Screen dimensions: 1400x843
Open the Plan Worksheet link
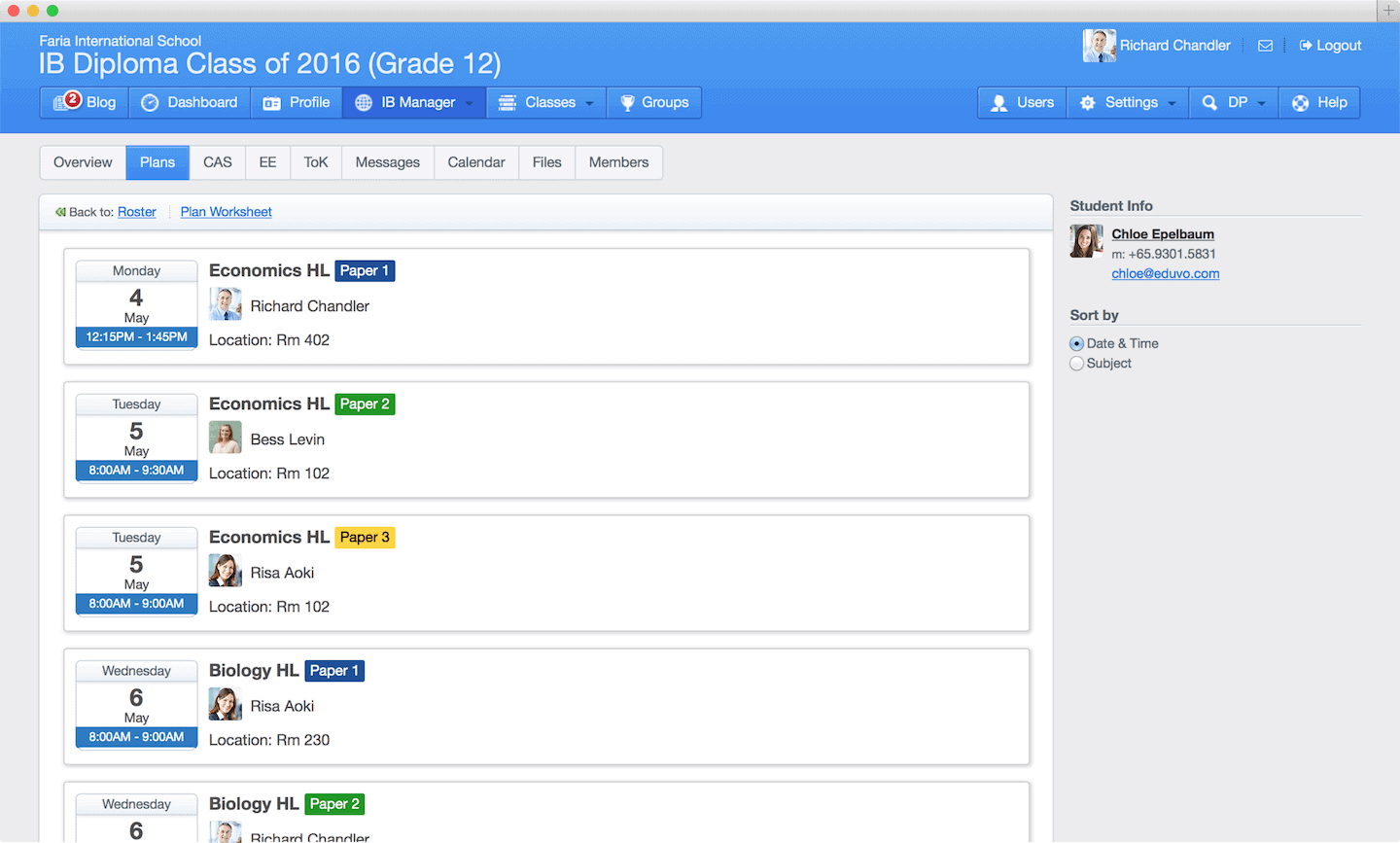click(x=227, y=212)
